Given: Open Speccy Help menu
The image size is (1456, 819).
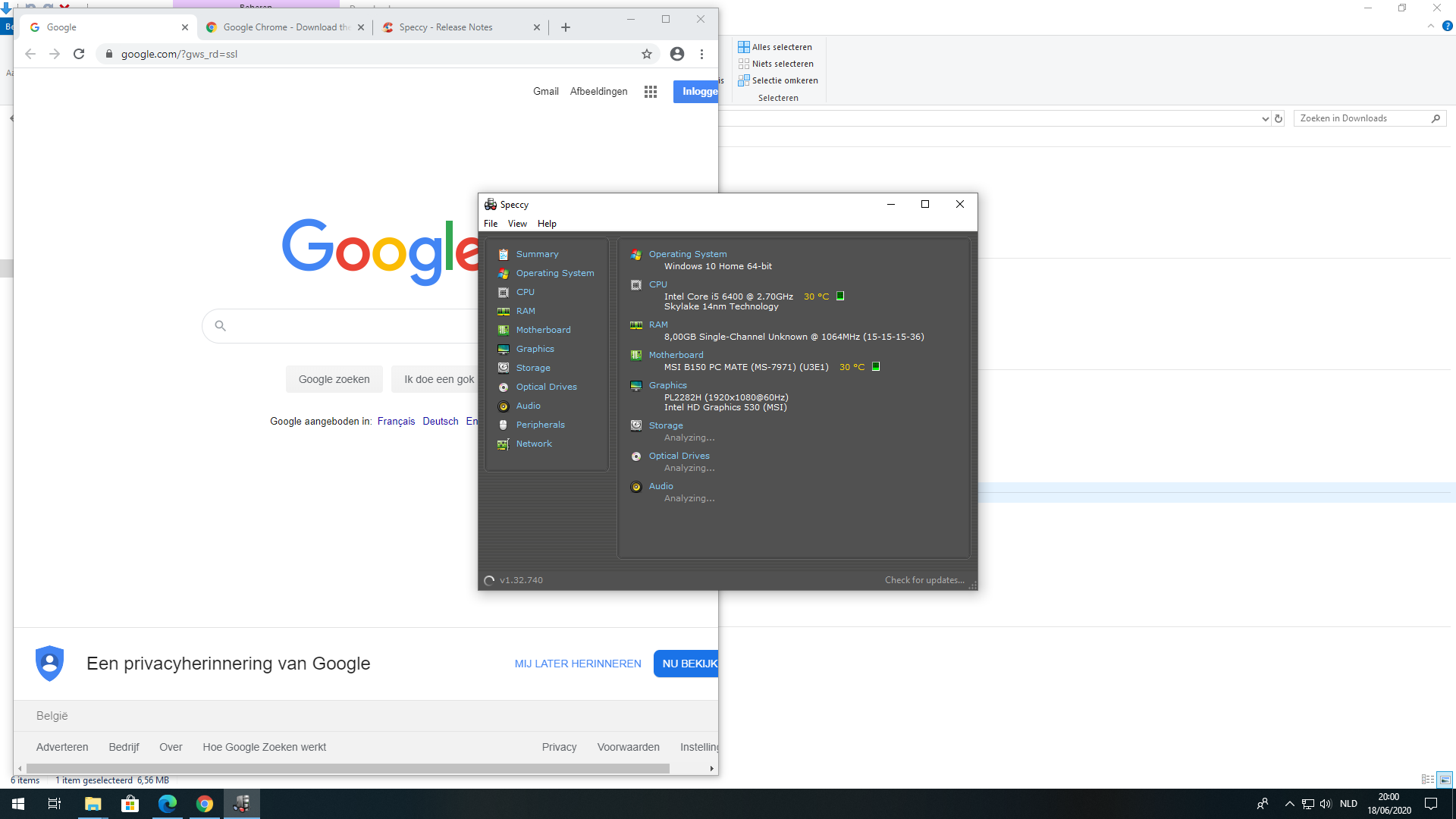Looking at the screenshot, I should [547, 224].
